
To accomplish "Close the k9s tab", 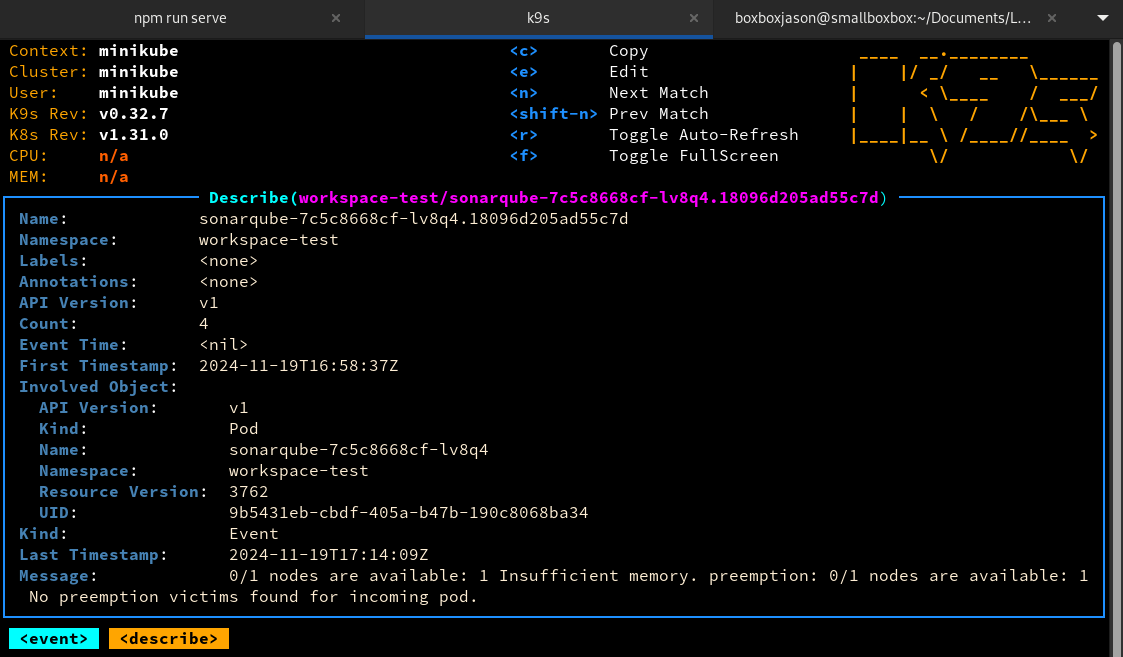I will pyautogui.click(x=693, y=19).
